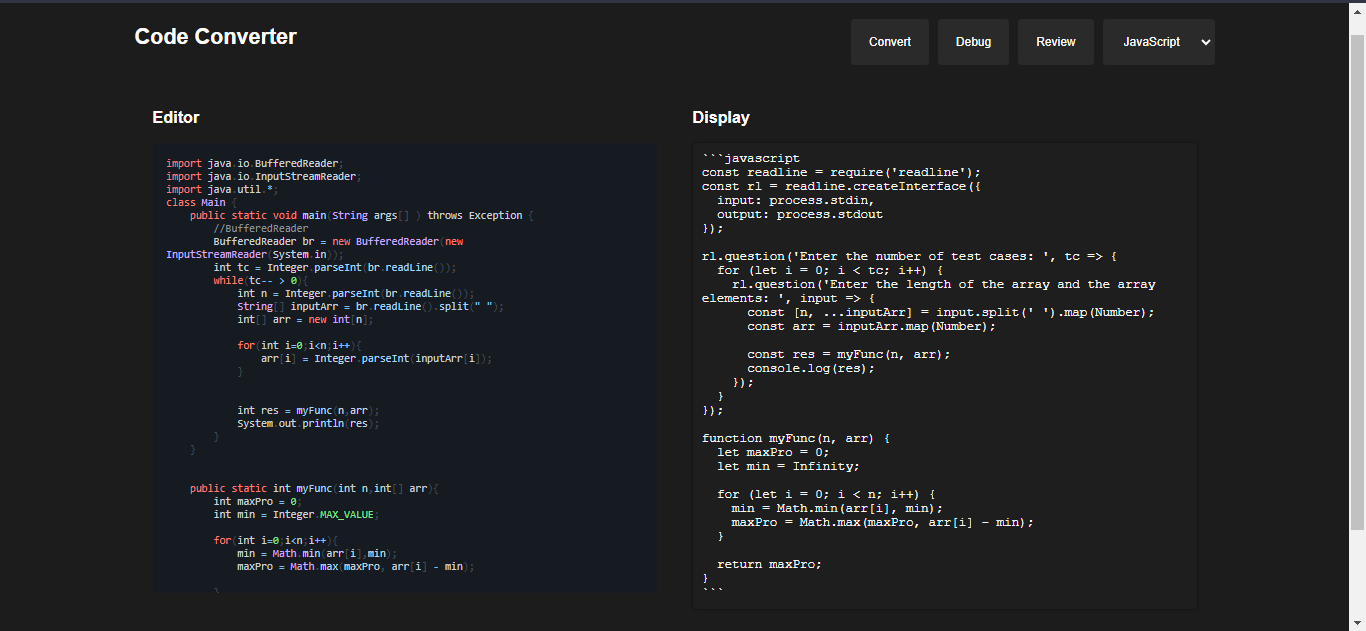Click 'input: process.stdin,' in Display
The height and width of the screenshot is (631, 1366).
795,200
